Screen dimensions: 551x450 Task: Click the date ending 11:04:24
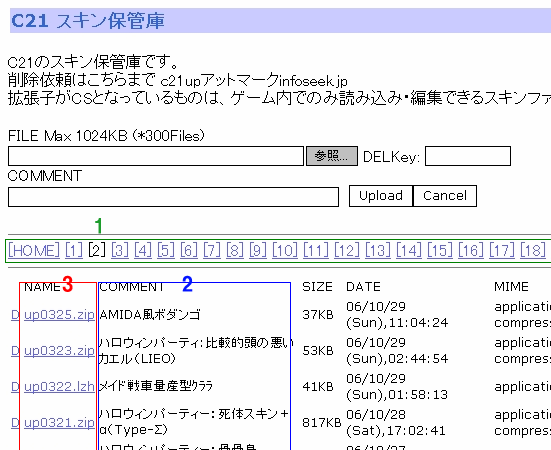point(397,315)
